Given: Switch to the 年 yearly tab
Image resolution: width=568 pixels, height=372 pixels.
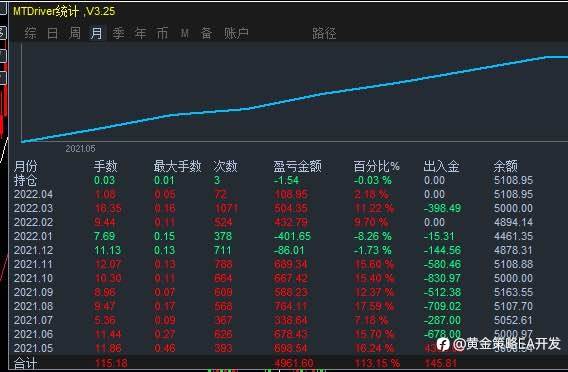Looking at the screenshot, I should click(141, 33).
